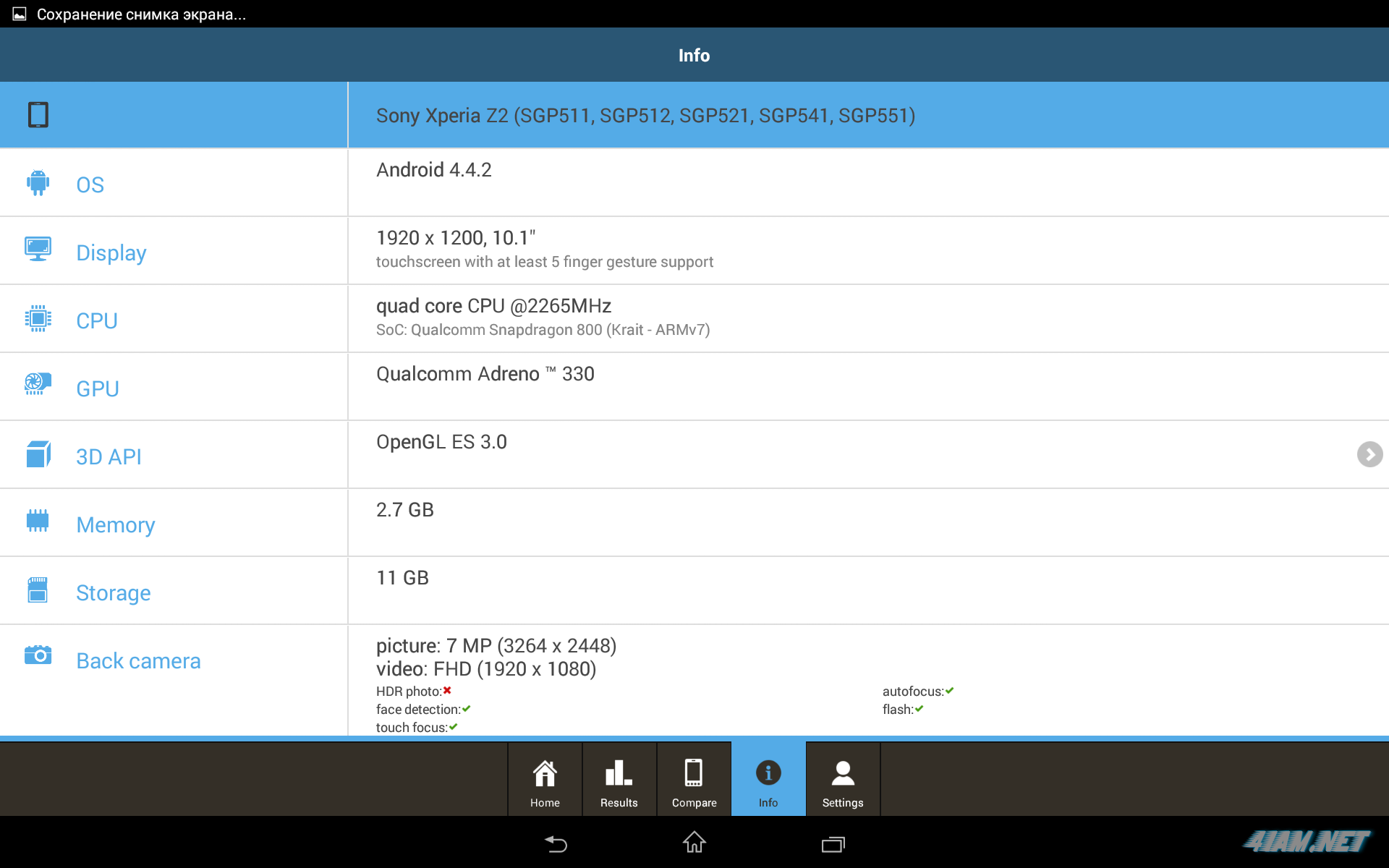Click the Display label
This screenshot has height=868, width=1389.
(111, 253)
